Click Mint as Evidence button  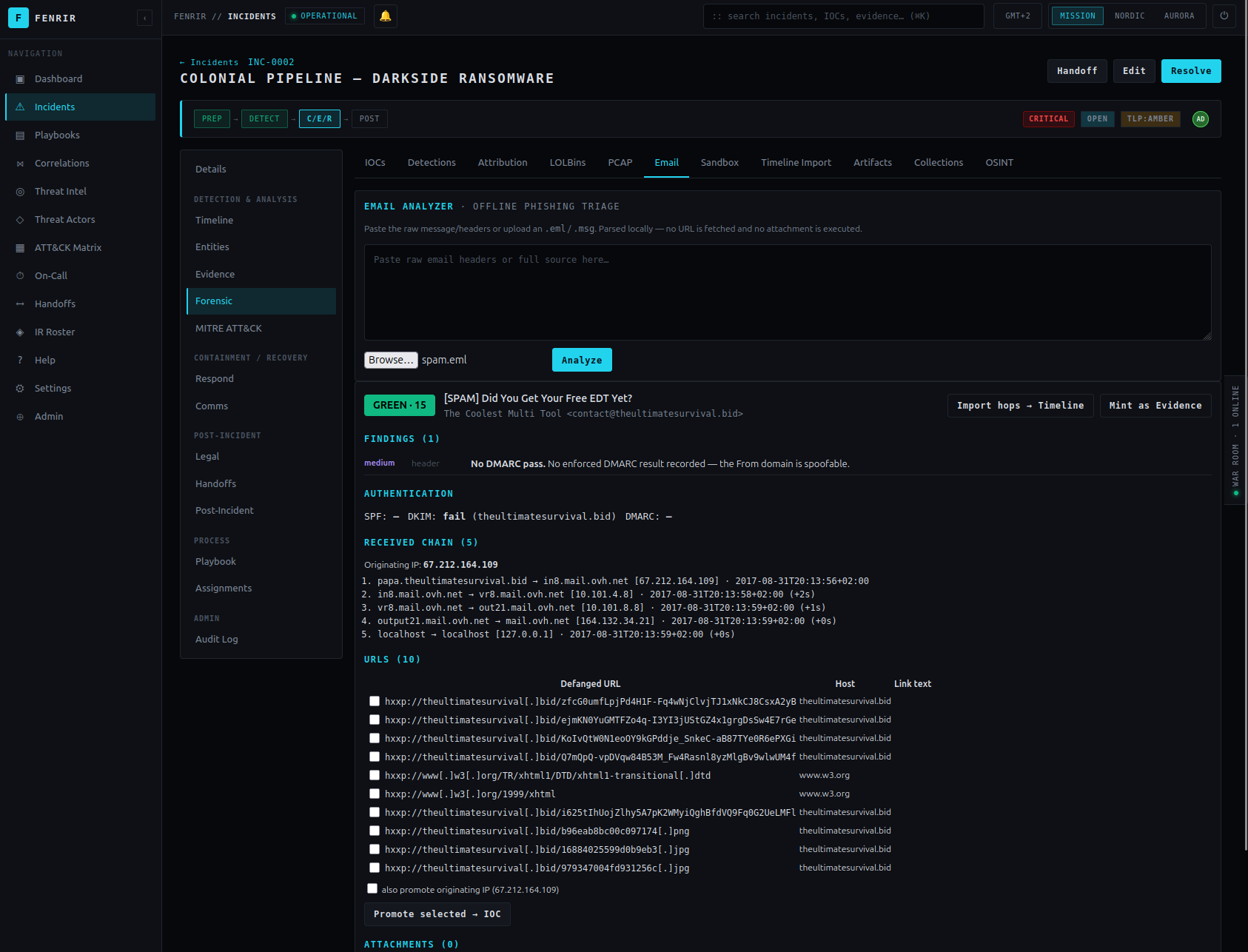click(x=1155, y=406)
